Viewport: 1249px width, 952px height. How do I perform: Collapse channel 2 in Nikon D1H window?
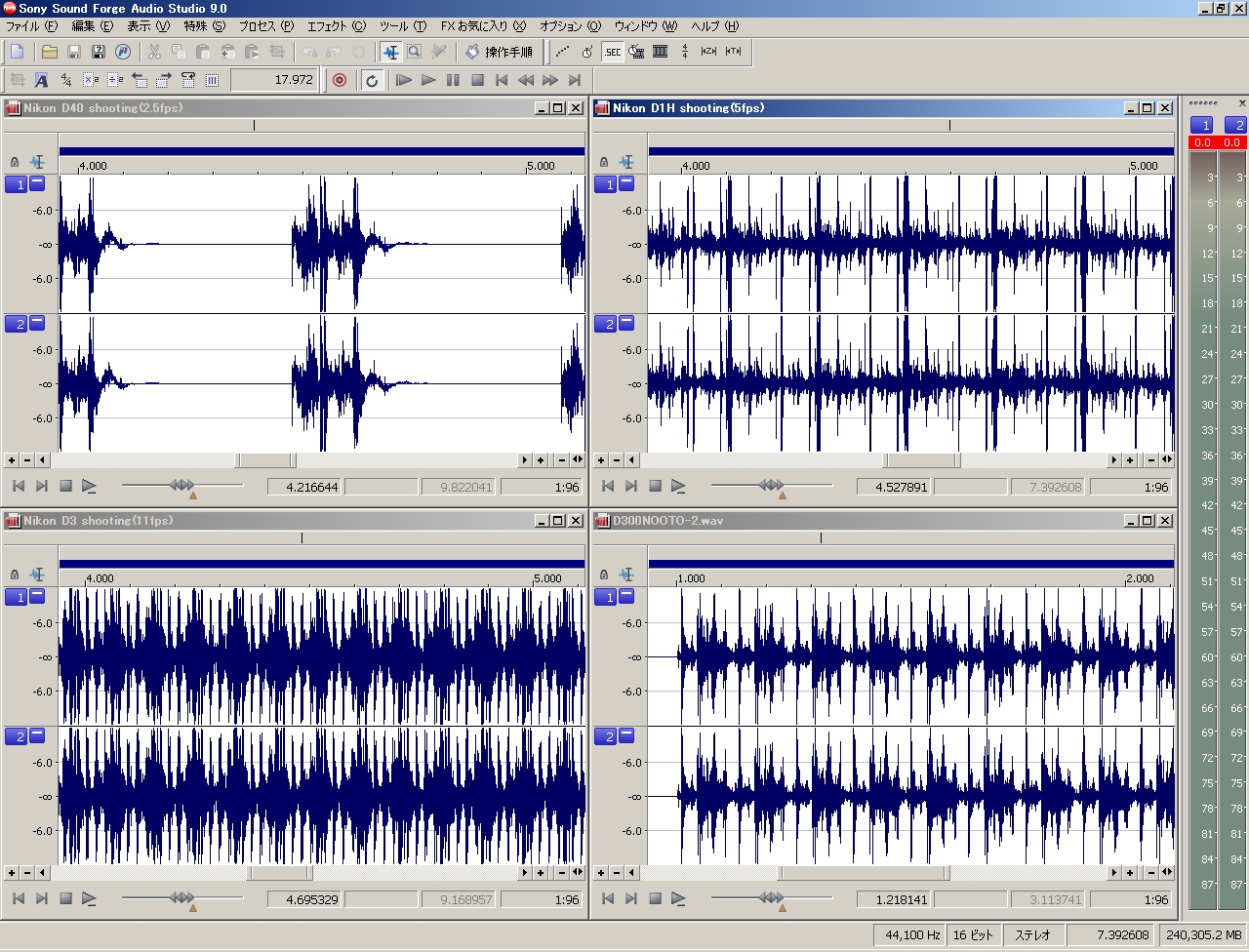point(626,323)
